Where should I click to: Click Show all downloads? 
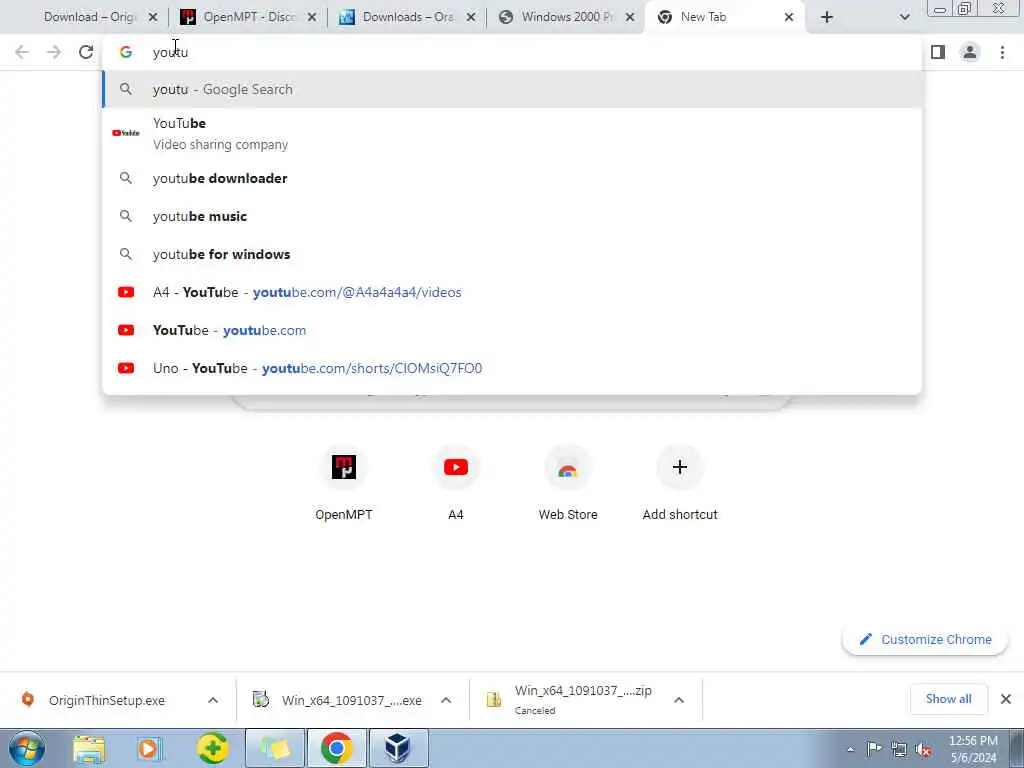click(x=948, y=699)
